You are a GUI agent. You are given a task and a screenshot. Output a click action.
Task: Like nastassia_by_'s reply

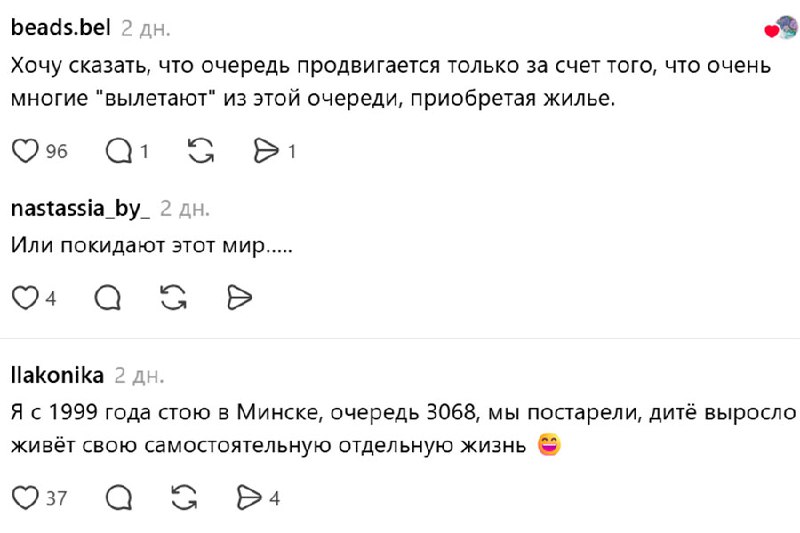[x=23, y=297]
